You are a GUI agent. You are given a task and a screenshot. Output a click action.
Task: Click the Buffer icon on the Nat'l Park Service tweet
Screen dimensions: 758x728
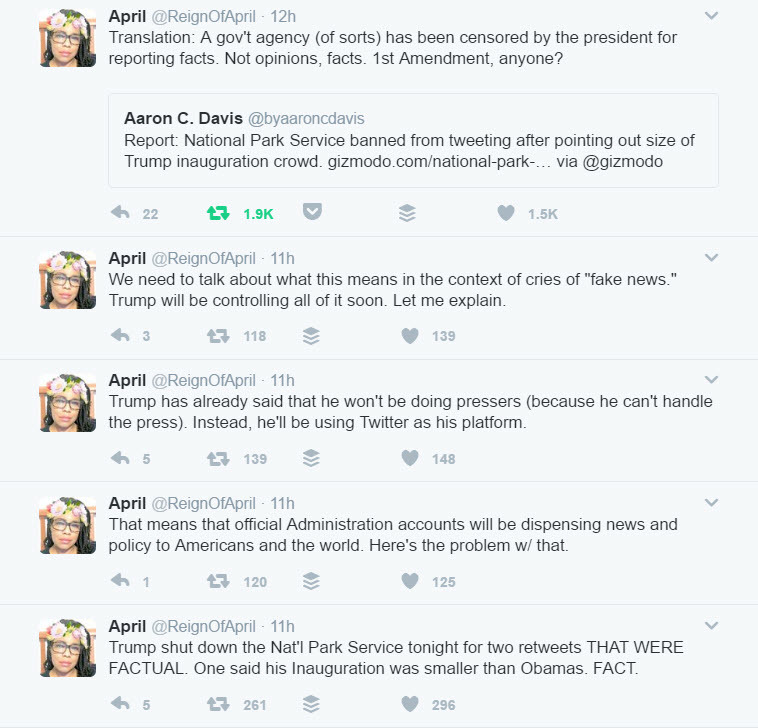click(312, 704)
